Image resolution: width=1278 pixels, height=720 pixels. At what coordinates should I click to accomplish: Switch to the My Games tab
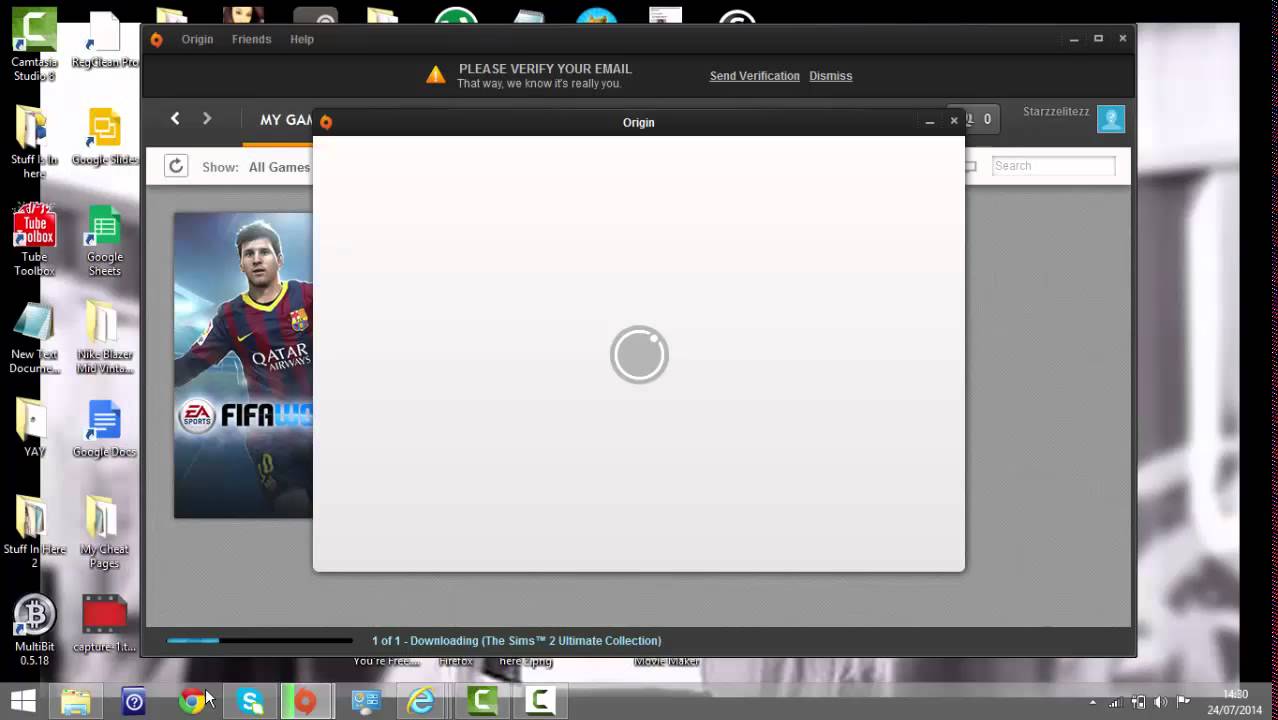pyautogui.click(x=286, y=120)
